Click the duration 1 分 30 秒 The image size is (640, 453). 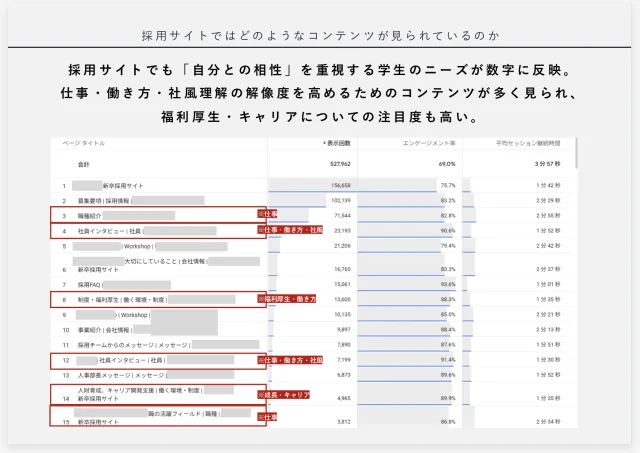pos(548,360)
